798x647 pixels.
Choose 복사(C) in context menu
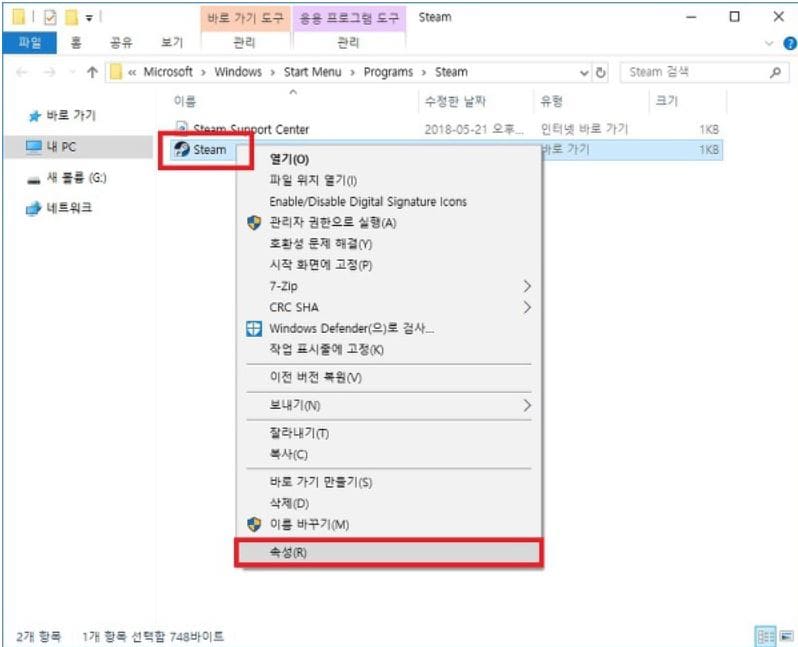[389, 454]
